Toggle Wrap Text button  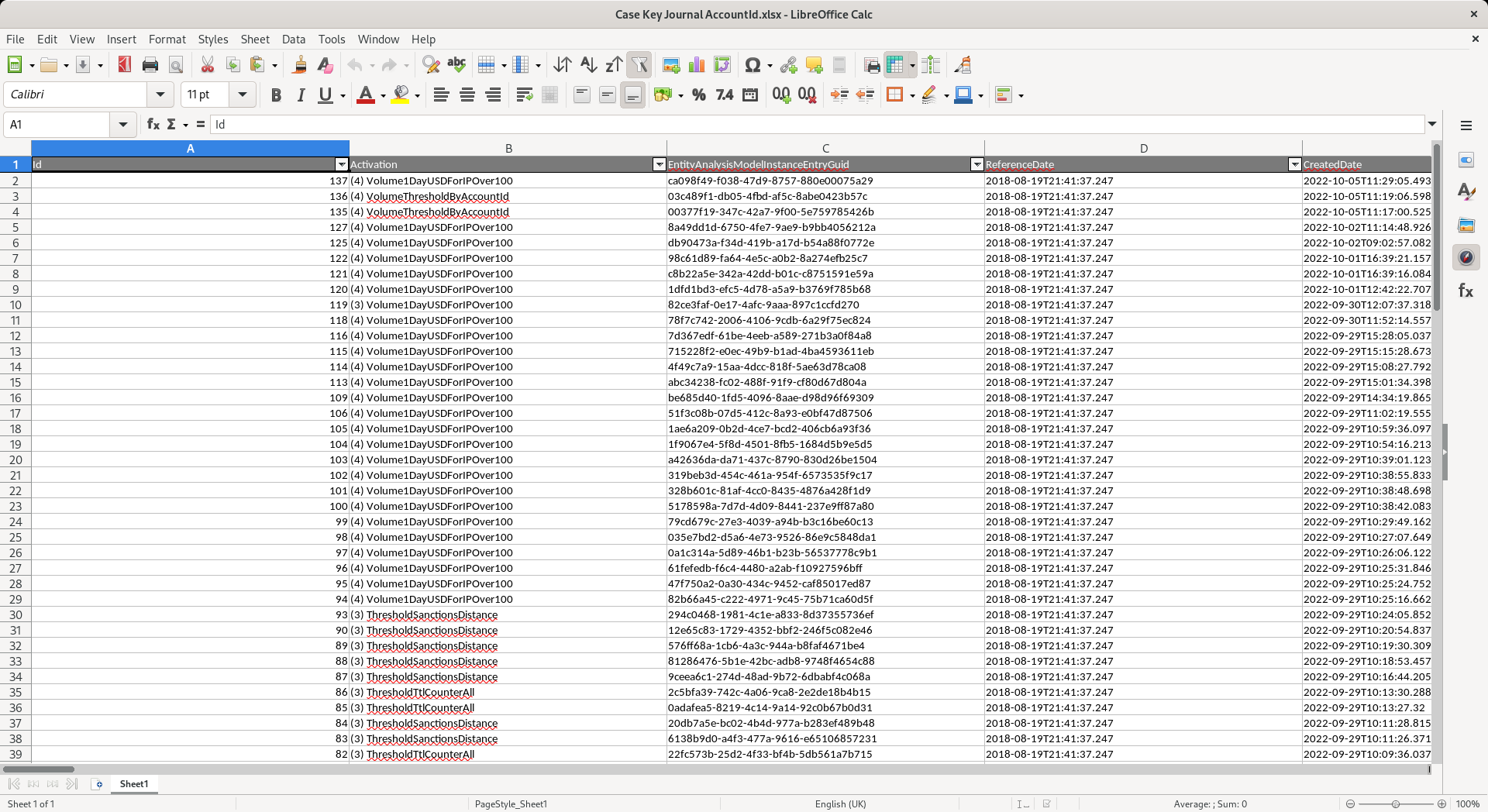click(525, 95)
